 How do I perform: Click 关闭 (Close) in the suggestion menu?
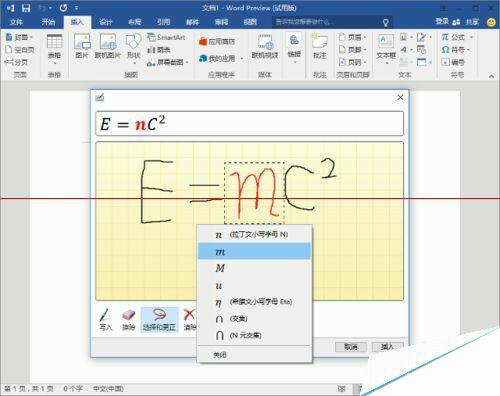click(255, 355)
